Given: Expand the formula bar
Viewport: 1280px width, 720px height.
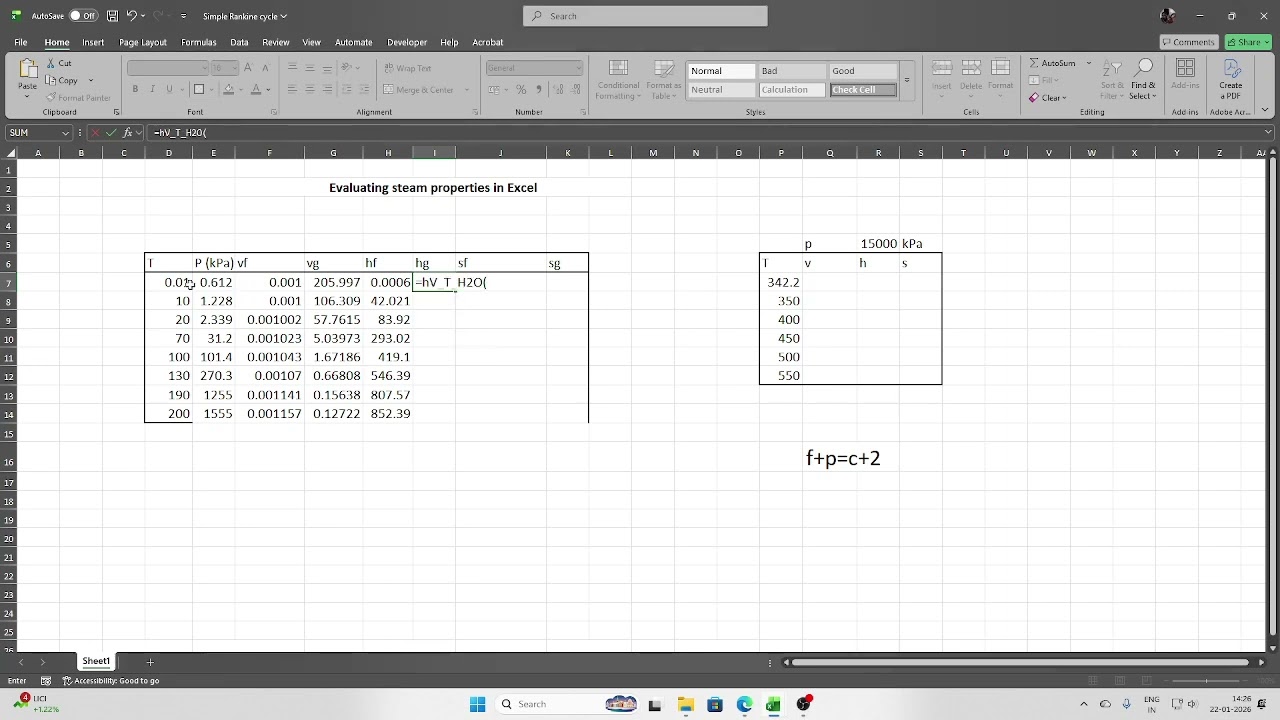Looking at the screenshot, I should [1268, 132].
